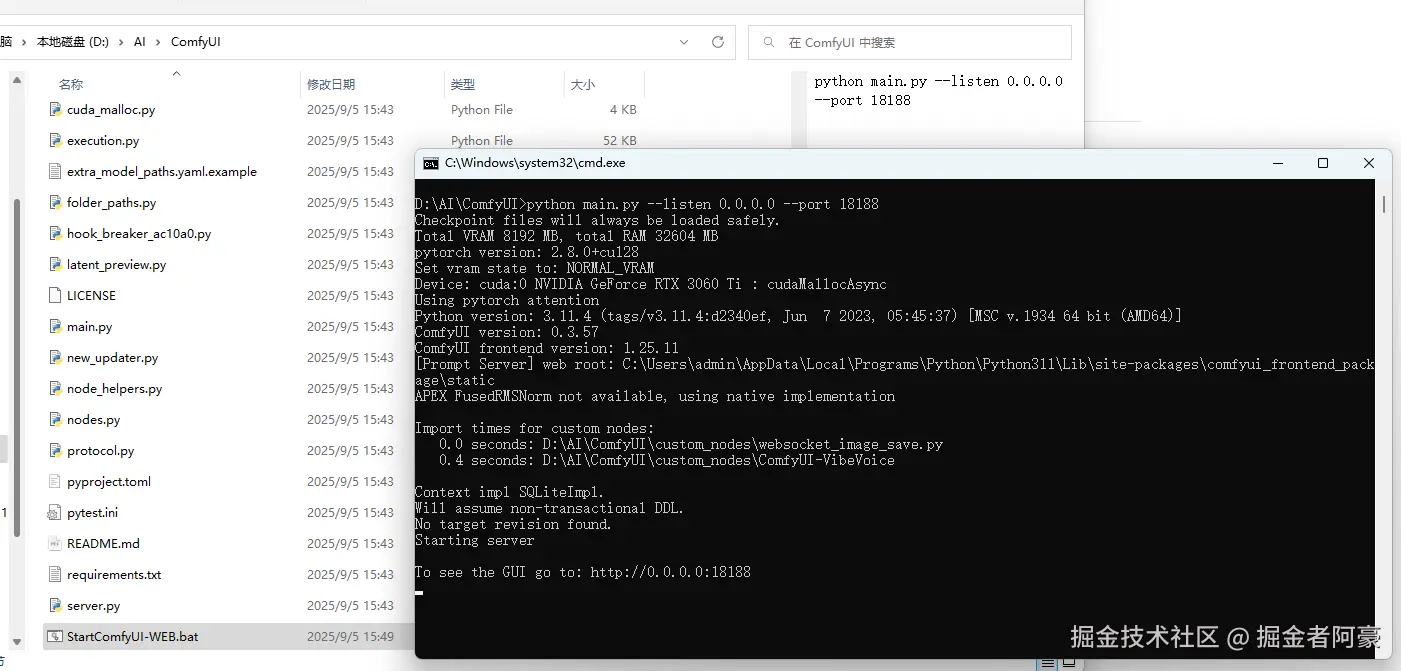Click the ComfyUI version: 0.3.57 line

507,332
